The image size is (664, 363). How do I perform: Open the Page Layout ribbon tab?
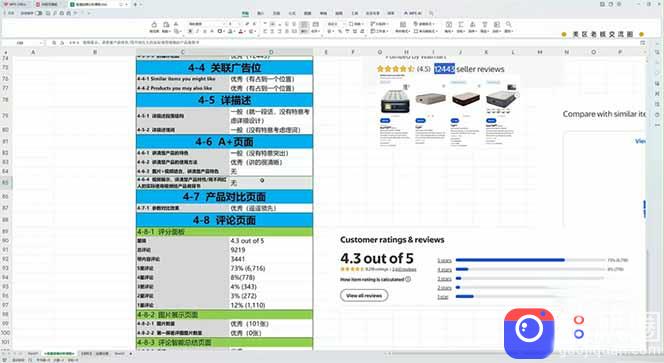277,14
